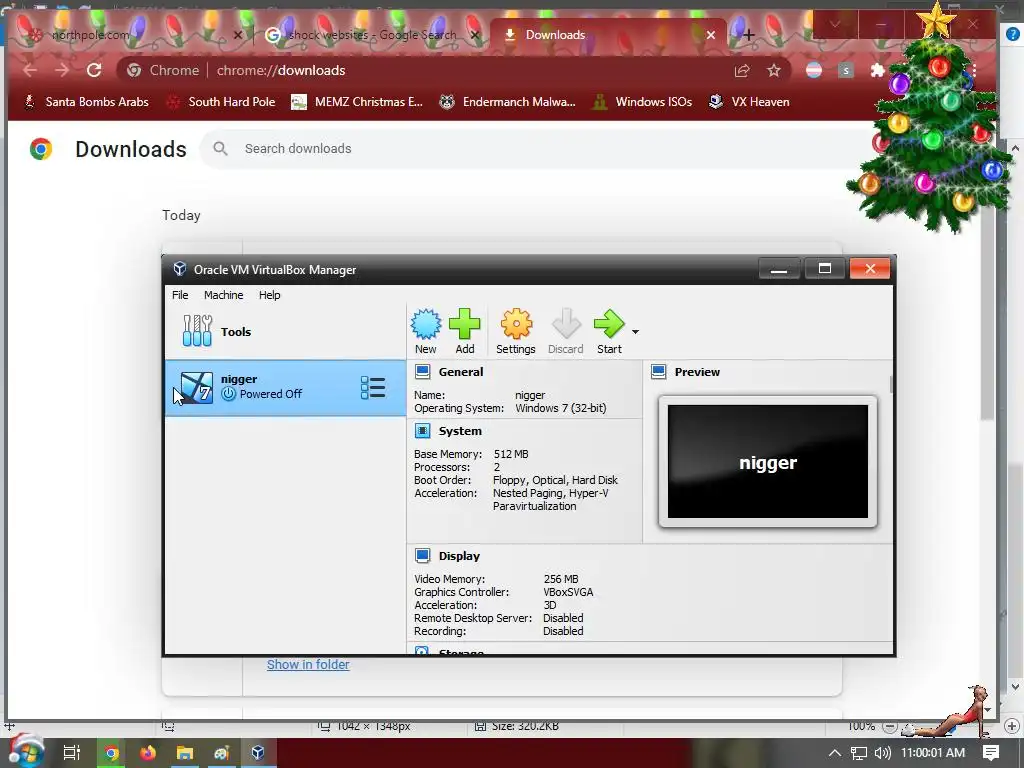1024x768 pixels.
Task: Open File Explorer from the taskbar
Action: [185, 753]
